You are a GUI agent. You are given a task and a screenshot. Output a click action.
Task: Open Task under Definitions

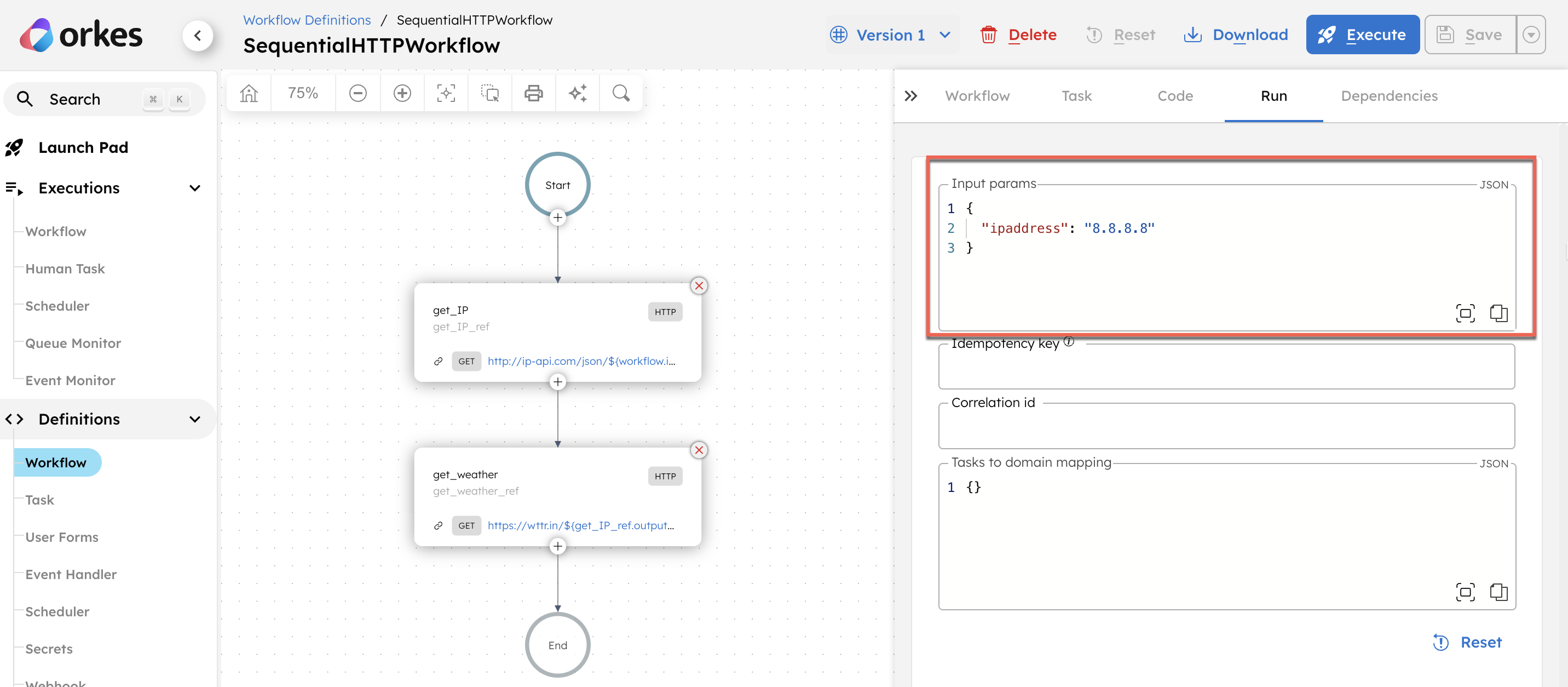[x=39, y=500]
